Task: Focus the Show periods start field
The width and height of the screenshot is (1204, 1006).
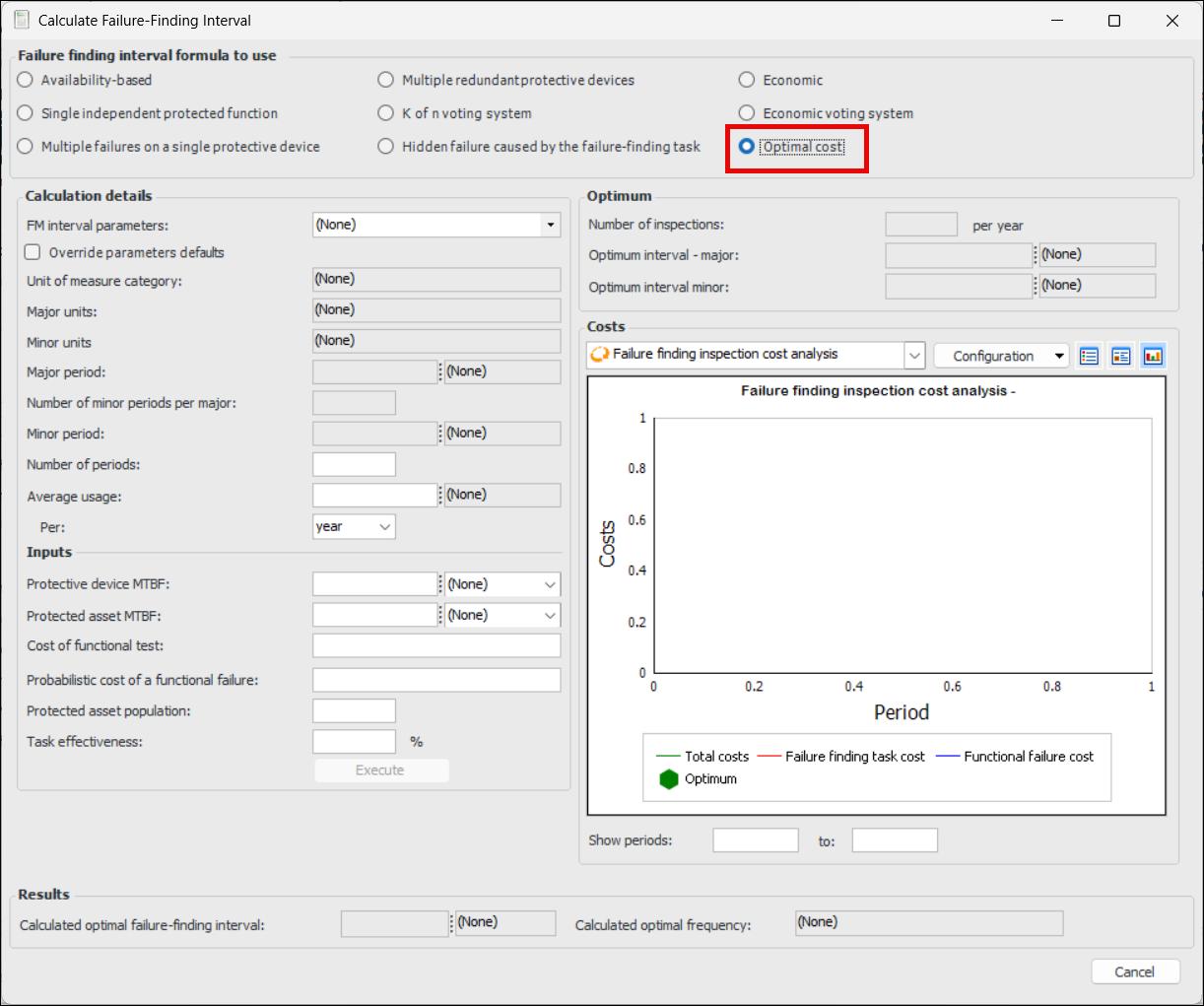Action: pos(755,840)
